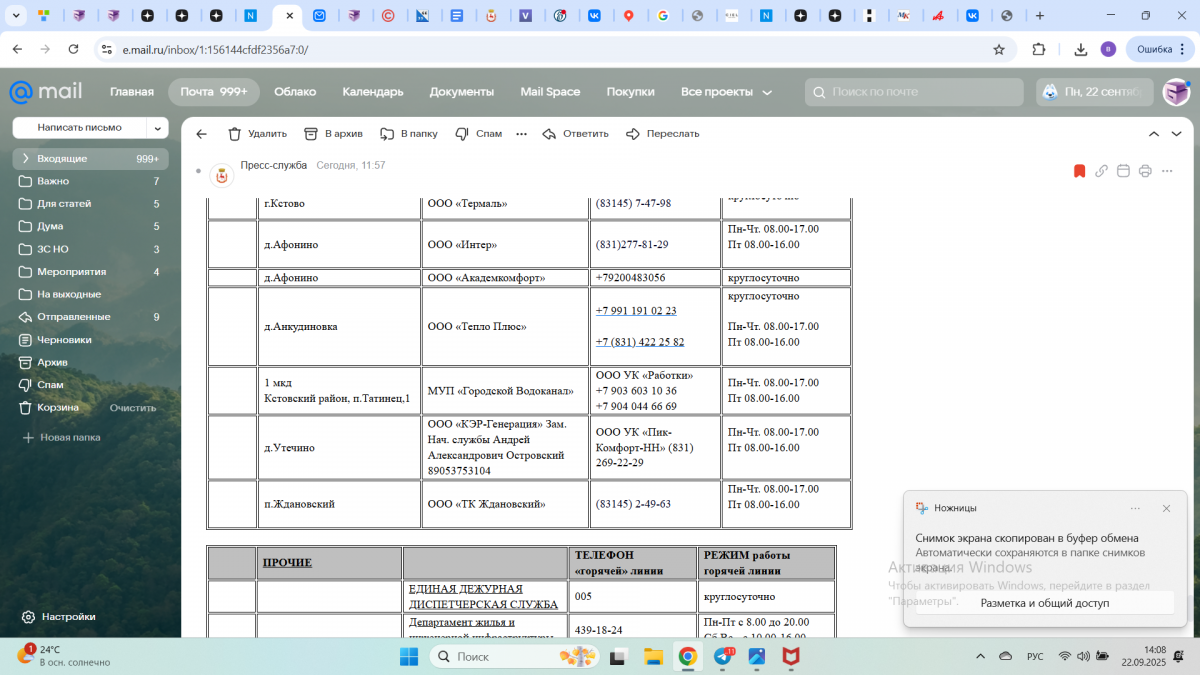
Task: Open mailbox Настройки
Action: click(x=58, y=617)
